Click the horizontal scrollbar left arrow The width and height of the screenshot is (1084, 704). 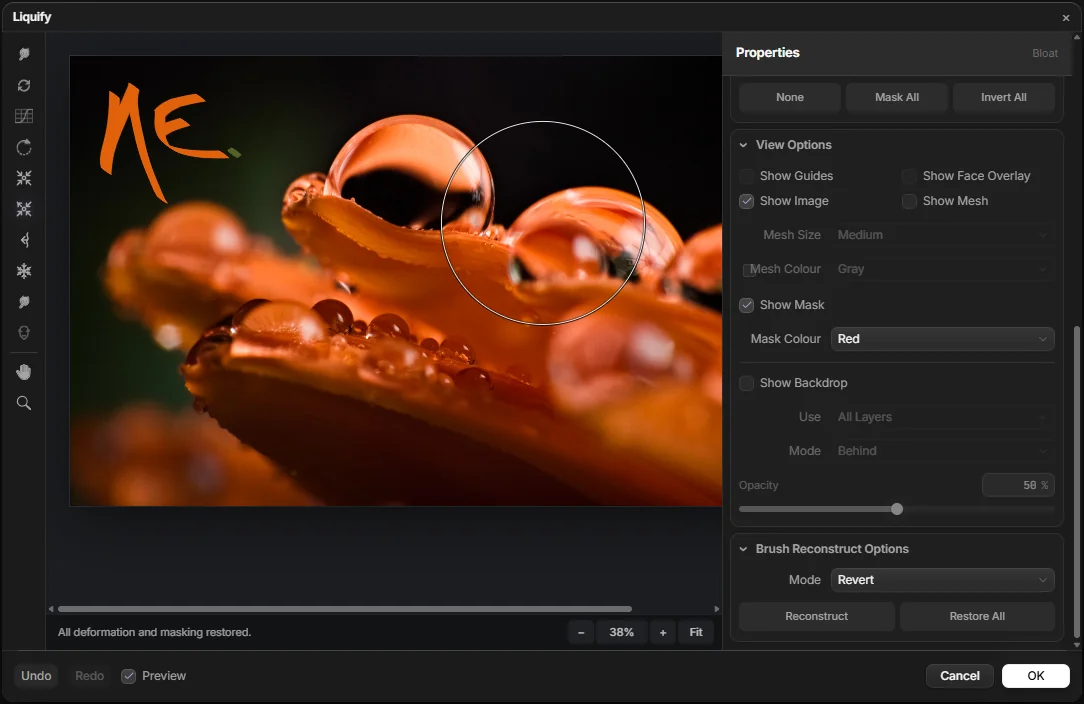pyautogui.click(x=51, y=609)
